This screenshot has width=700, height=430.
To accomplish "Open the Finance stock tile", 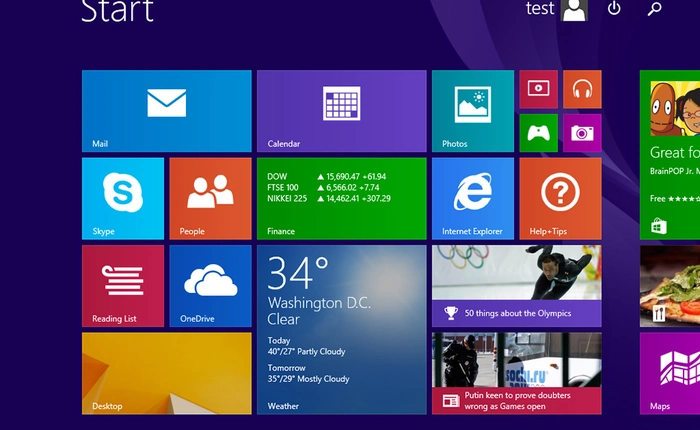I will pos(342,198).
